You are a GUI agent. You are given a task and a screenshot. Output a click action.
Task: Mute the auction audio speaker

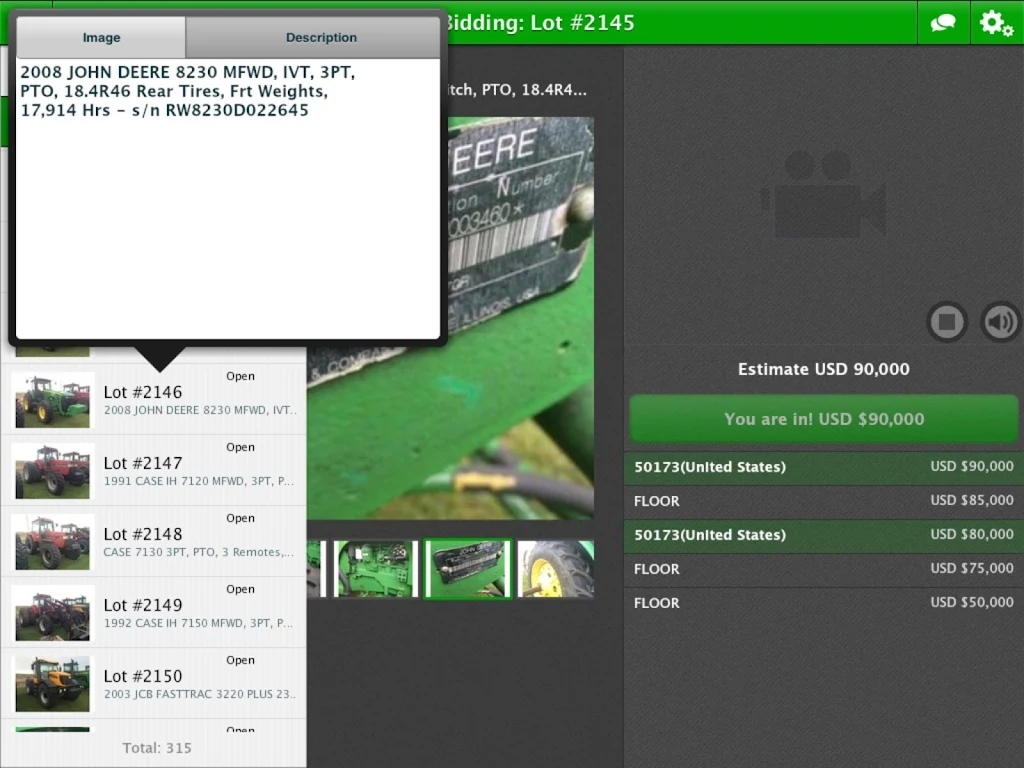[x=1000, y=321]
